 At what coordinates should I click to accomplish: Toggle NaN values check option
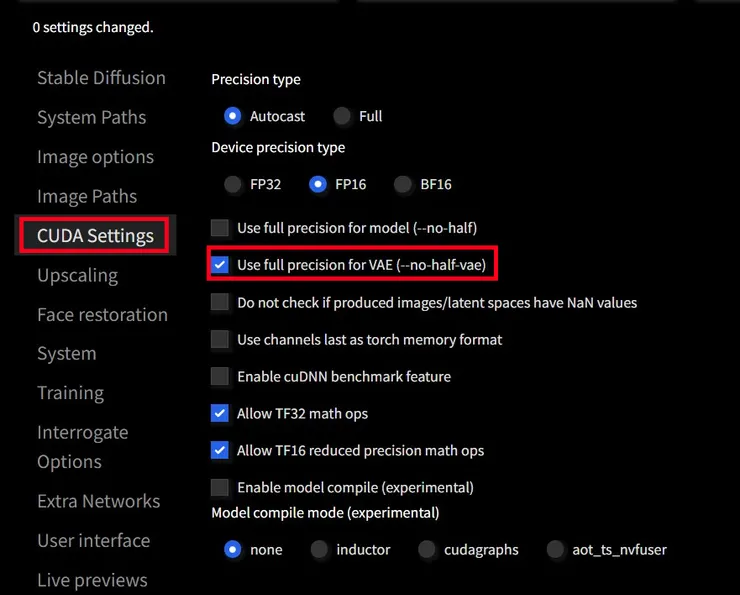(220, 302)
